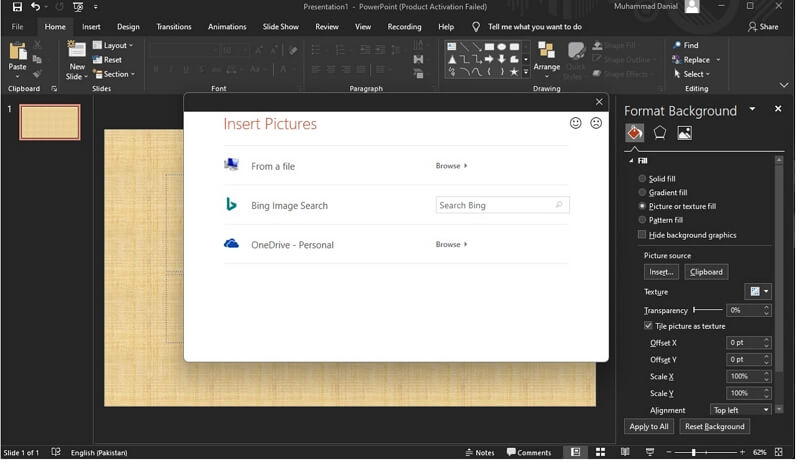800x464 pixels.
Task: Click the zoom in plus button
Action: (742, 452)
